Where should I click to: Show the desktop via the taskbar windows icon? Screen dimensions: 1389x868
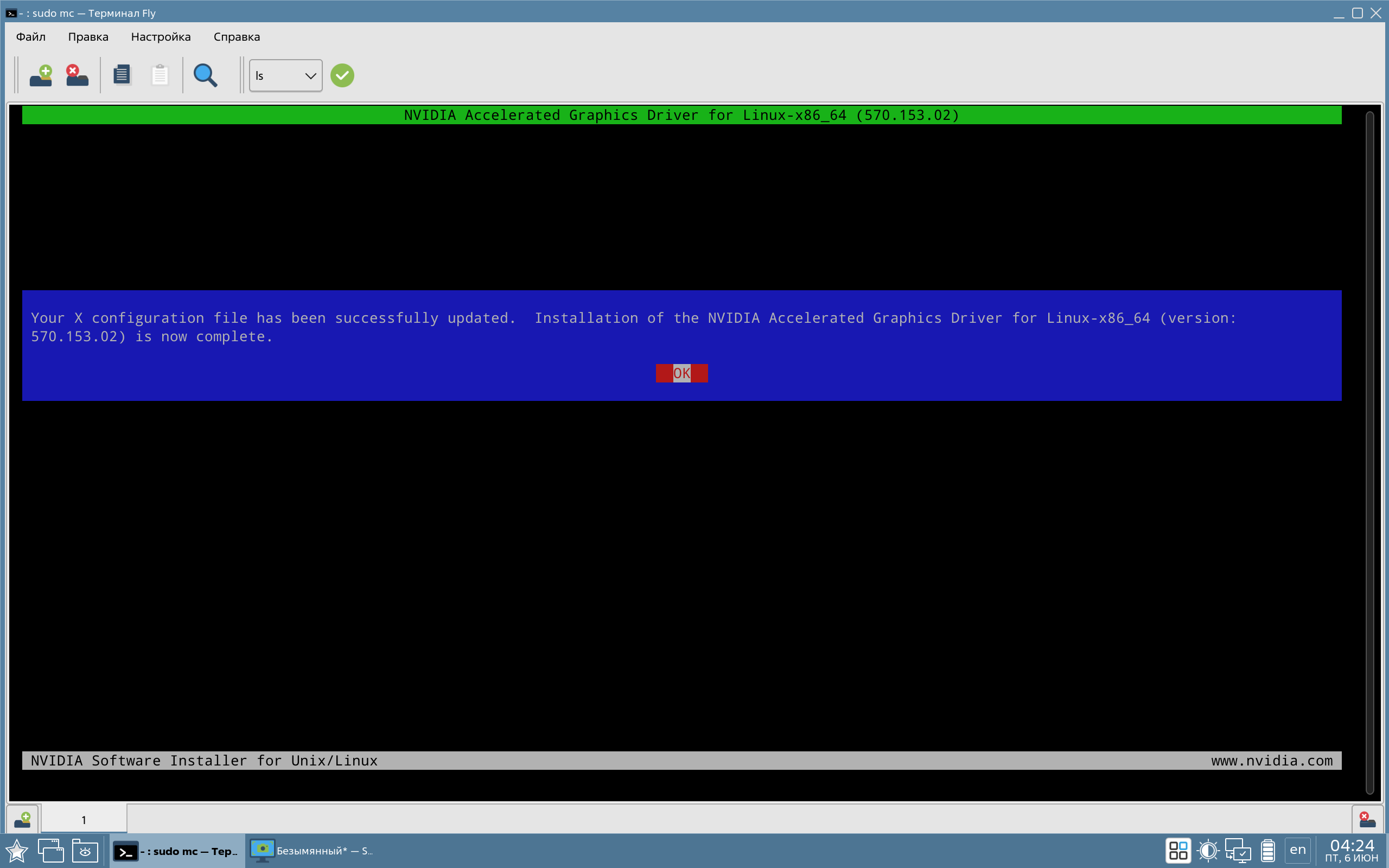[x=51, y=851]
